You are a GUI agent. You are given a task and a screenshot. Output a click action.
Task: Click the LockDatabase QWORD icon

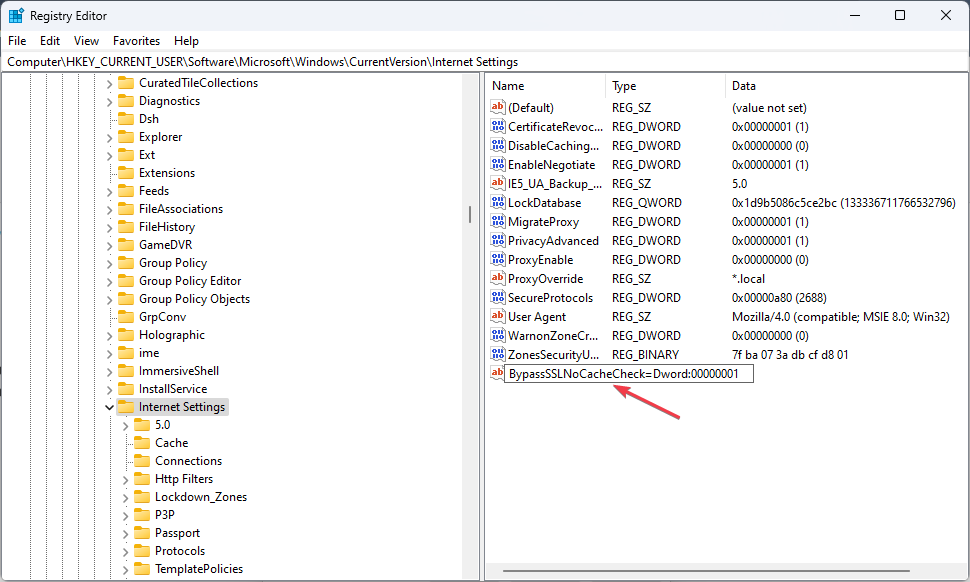coord(497,202)
